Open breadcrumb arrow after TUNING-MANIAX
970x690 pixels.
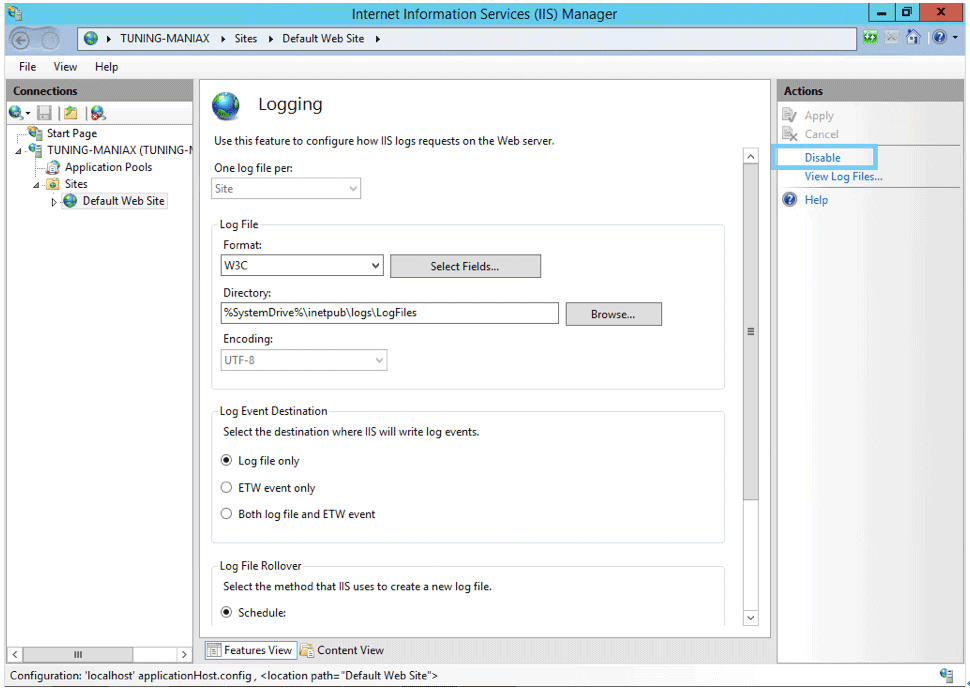(223, 39)
